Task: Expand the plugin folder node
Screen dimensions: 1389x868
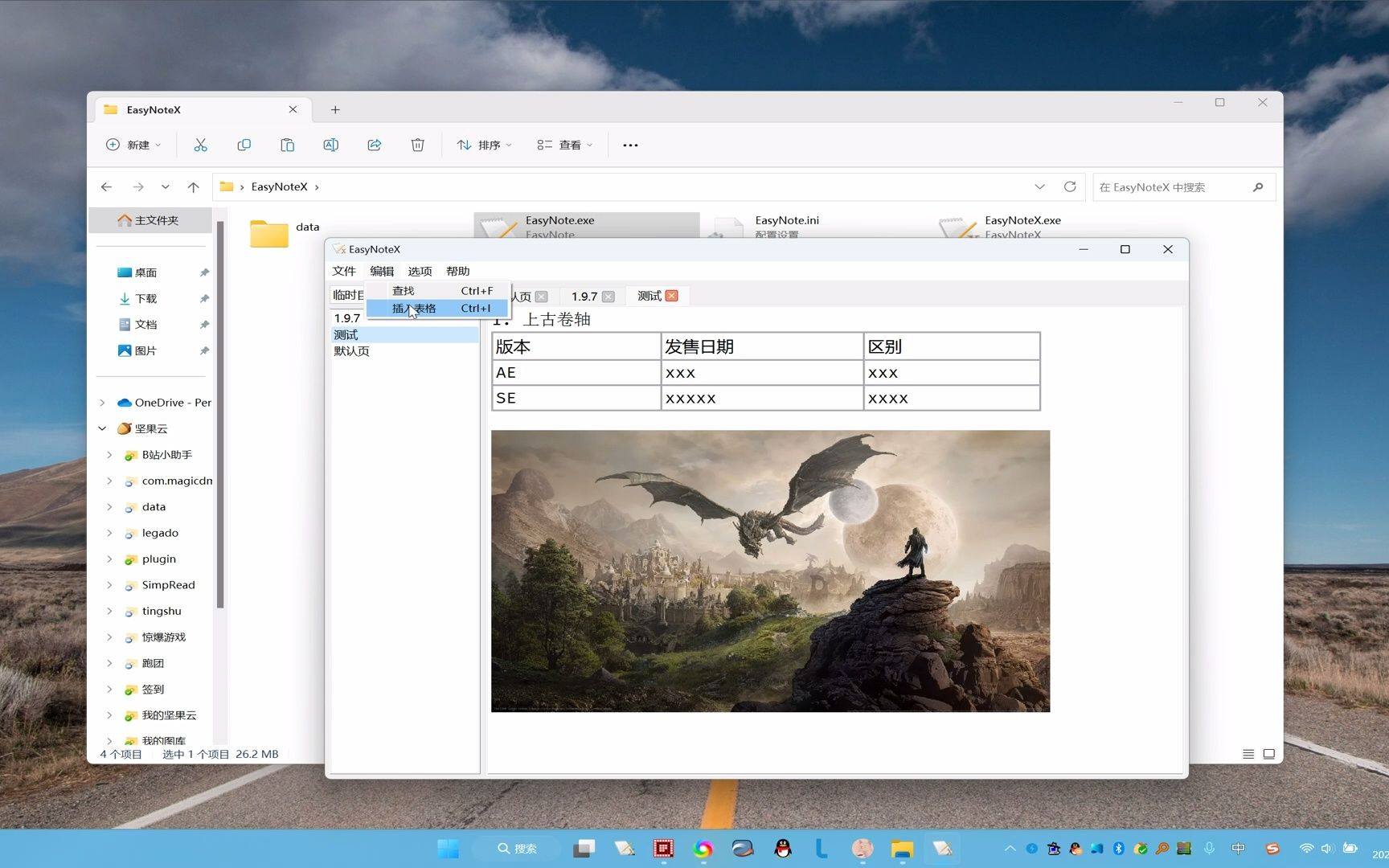Action: click(x=109, y=559)
